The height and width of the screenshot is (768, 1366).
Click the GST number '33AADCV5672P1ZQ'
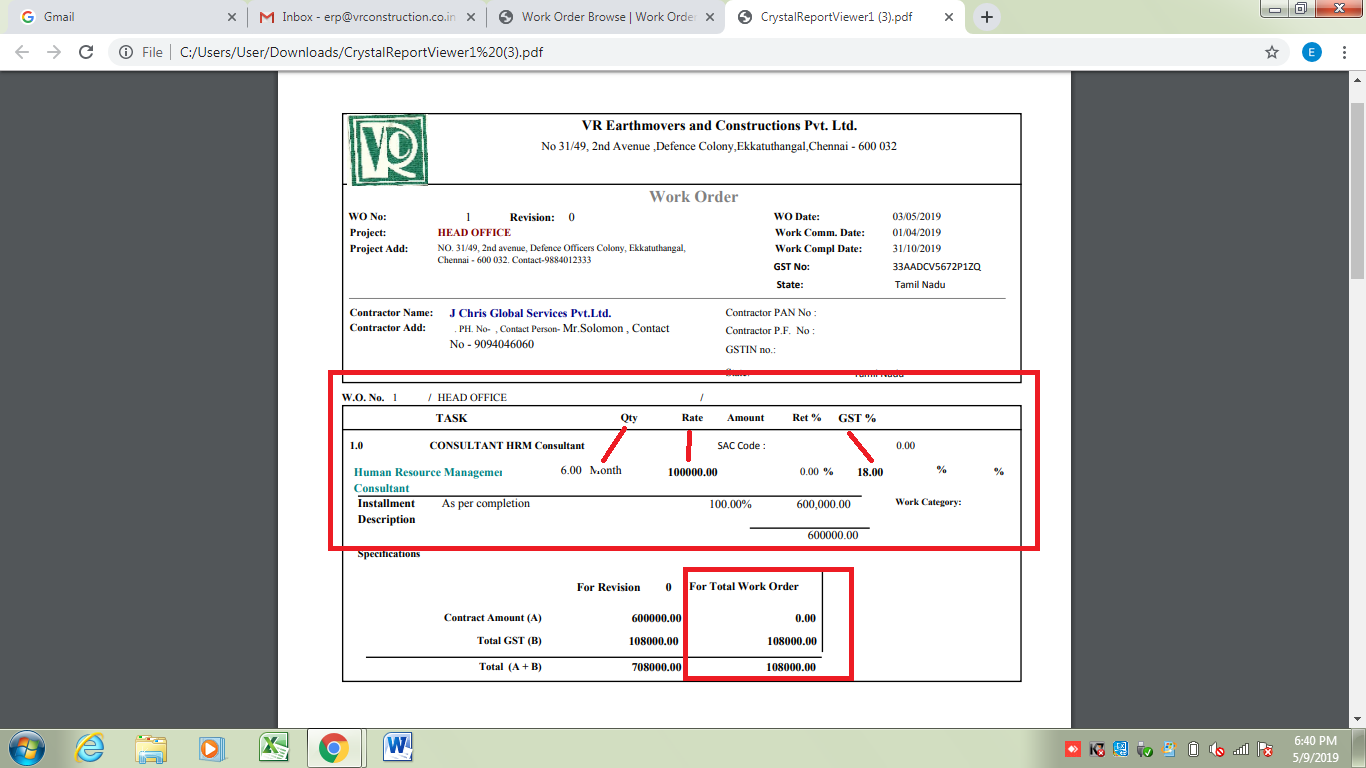(937, 267)
